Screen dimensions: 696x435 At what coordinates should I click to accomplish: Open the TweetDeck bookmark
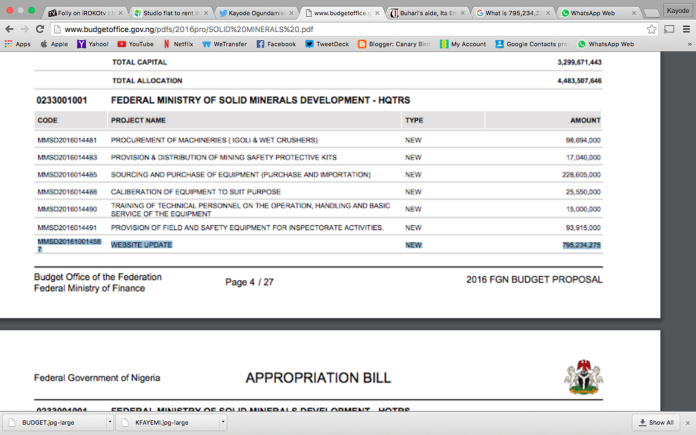329,44
